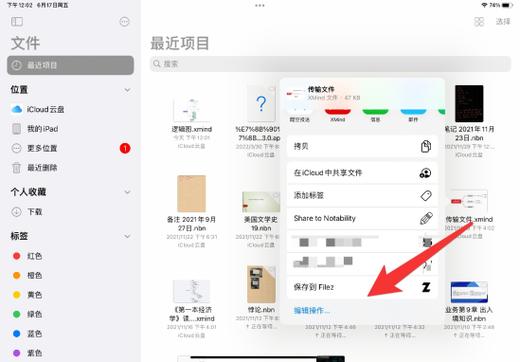Tap the 选择 button
The width and height of the screenshot is (520, 362).
pyautogui.click(x=503, y=22)
